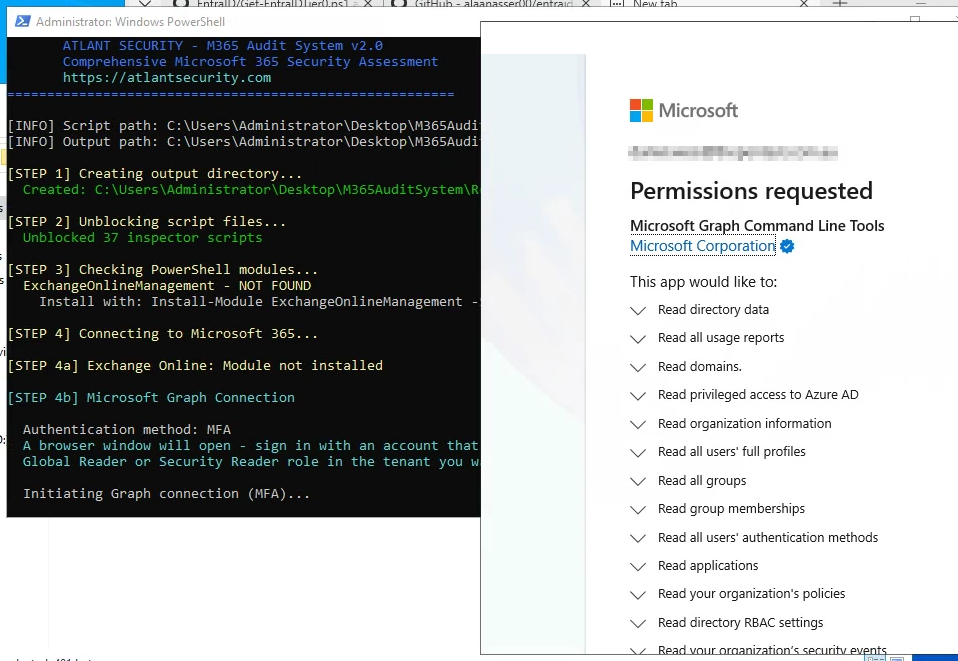The height and width of the screenshot is (661, 958).
Task: Click 'Read all usage reports' permission label
Action: [721, 338]
